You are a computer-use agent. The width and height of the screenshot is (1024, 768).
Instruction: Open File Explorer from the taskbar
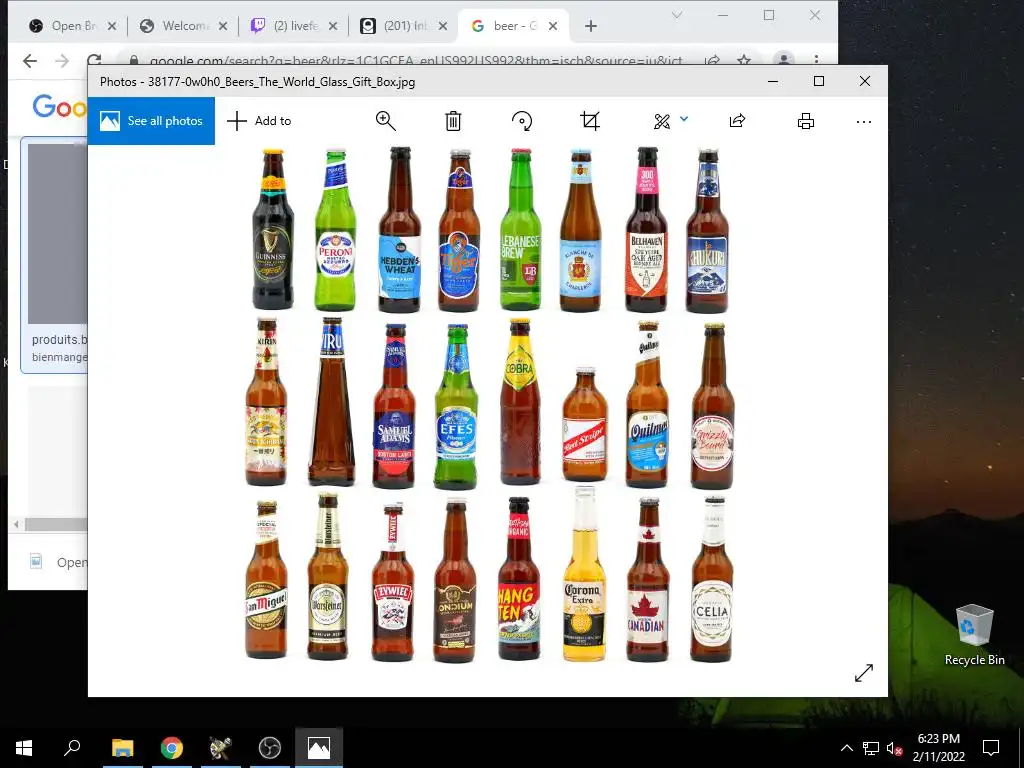122,748
